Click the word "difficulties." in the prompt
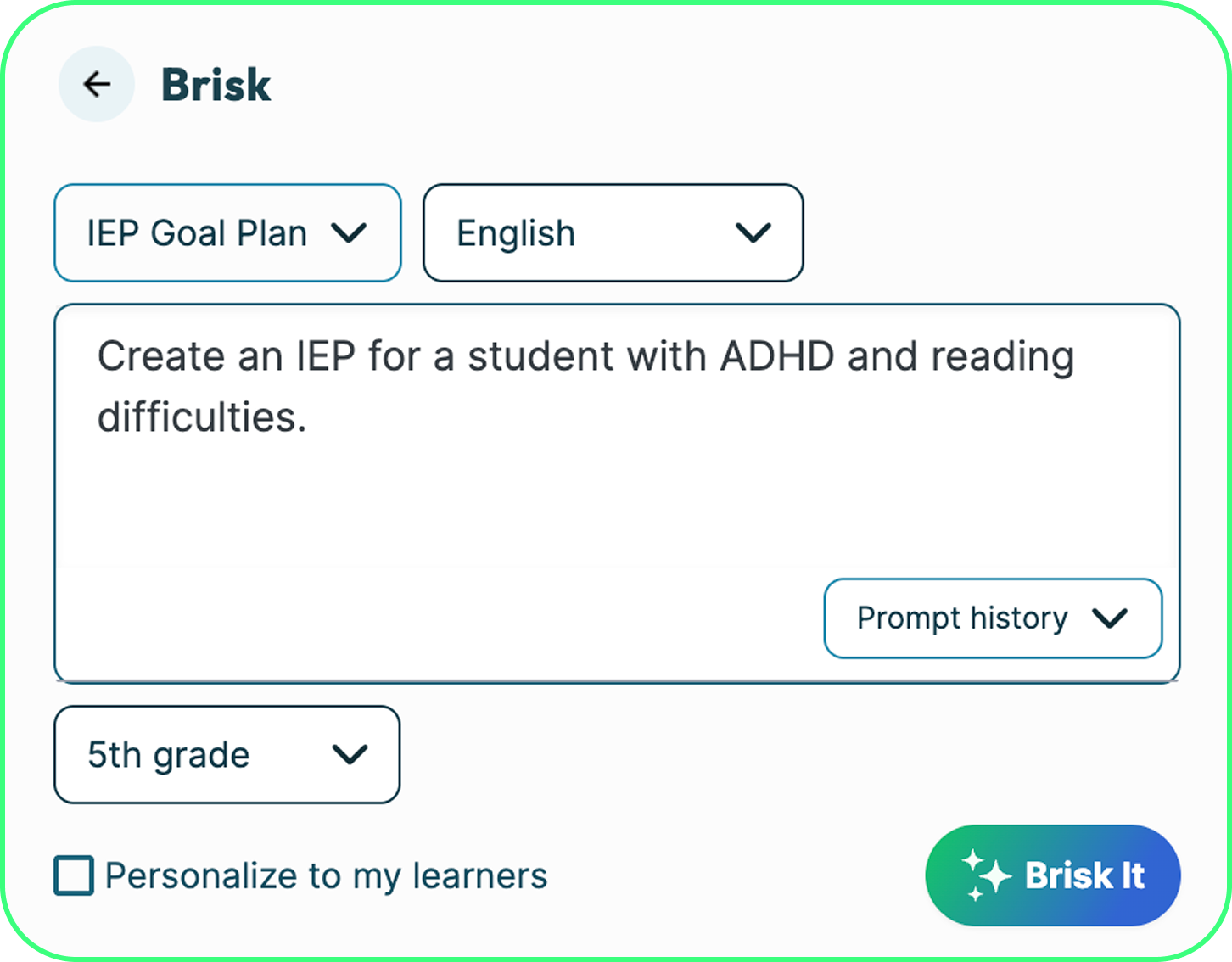The image size is (1232, 962). (x=202, y=417)
